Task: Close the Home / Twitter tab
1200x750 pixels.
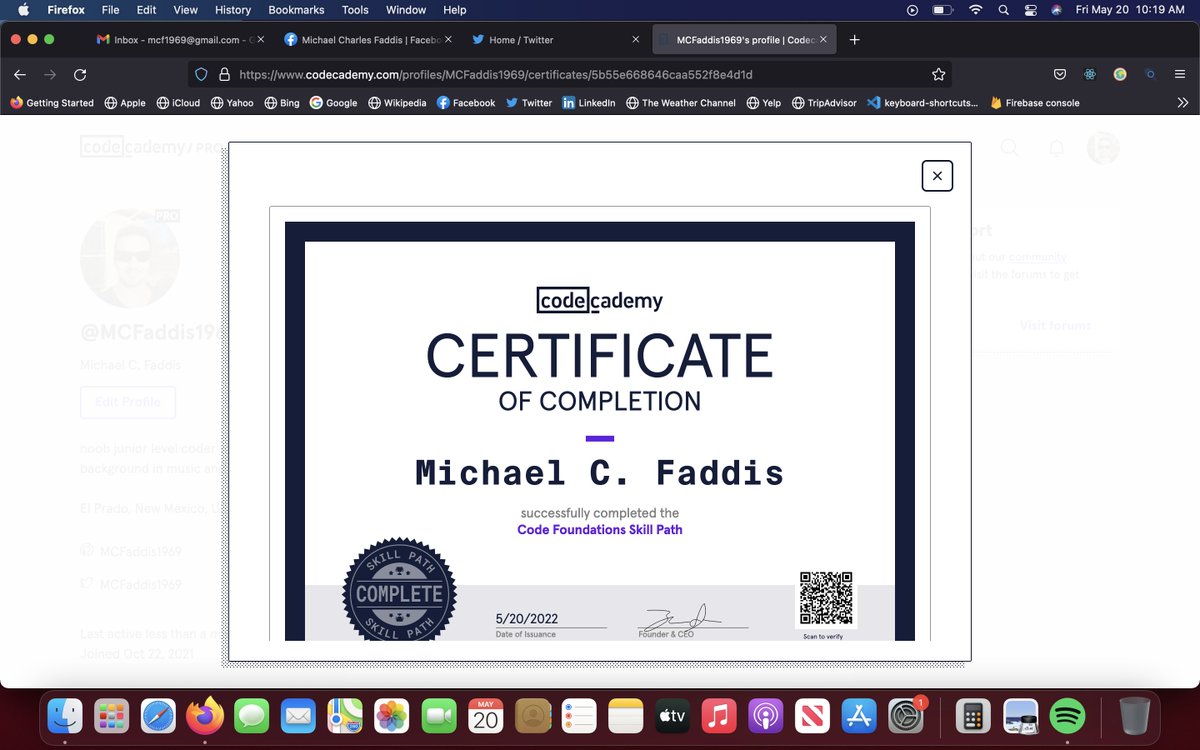Action: (x=635, y=40)
